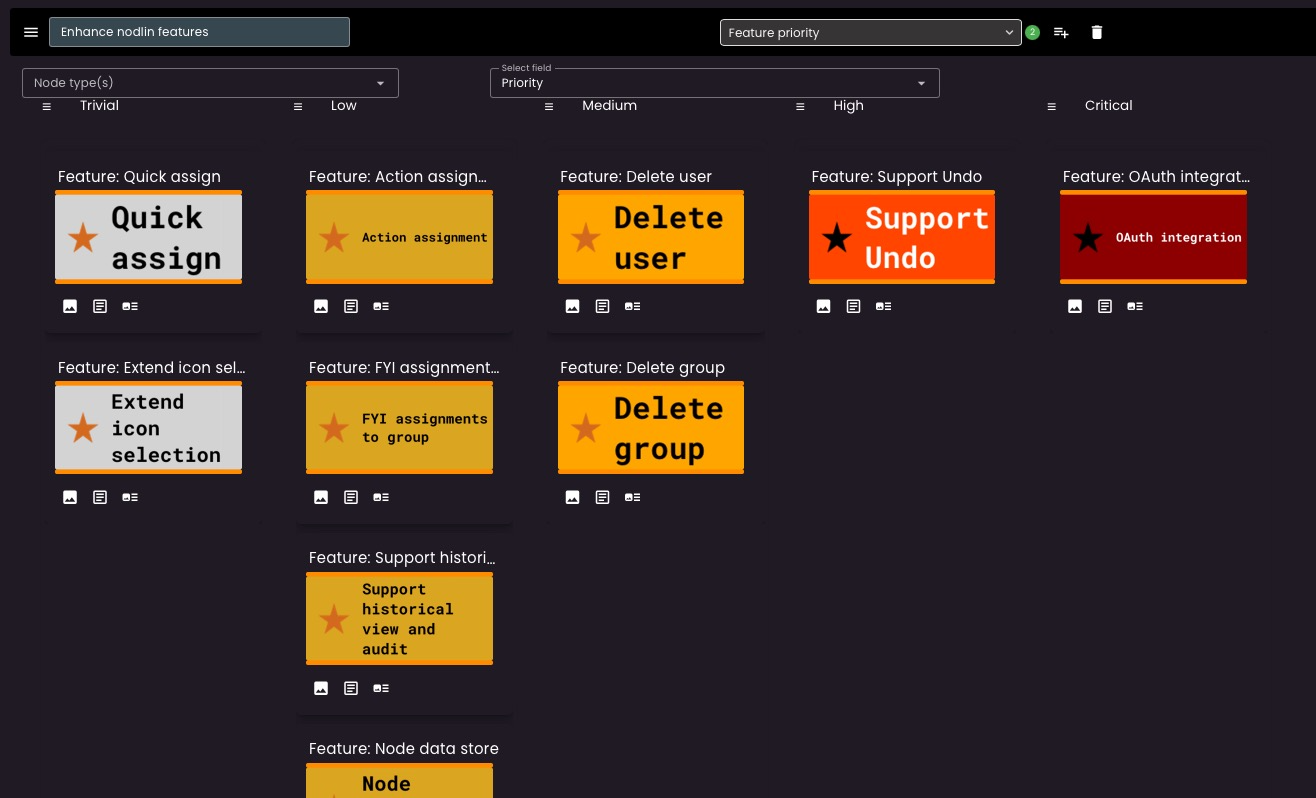Open the hamburger menu at top left
The height and width of the screenshot is (798, 1316).
[x=31, y=32]
